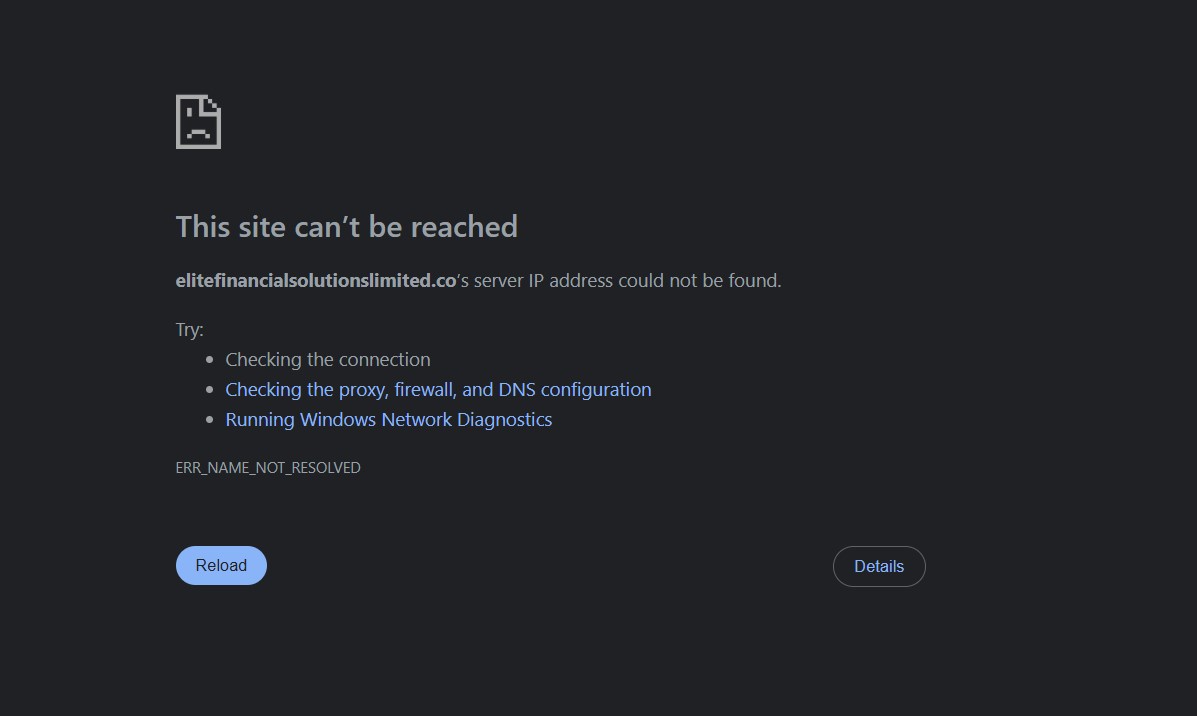This screenshot has width=1197, height=716.
Task: Click the word "reached" in the heading
Action: click(x=464, y=227)
